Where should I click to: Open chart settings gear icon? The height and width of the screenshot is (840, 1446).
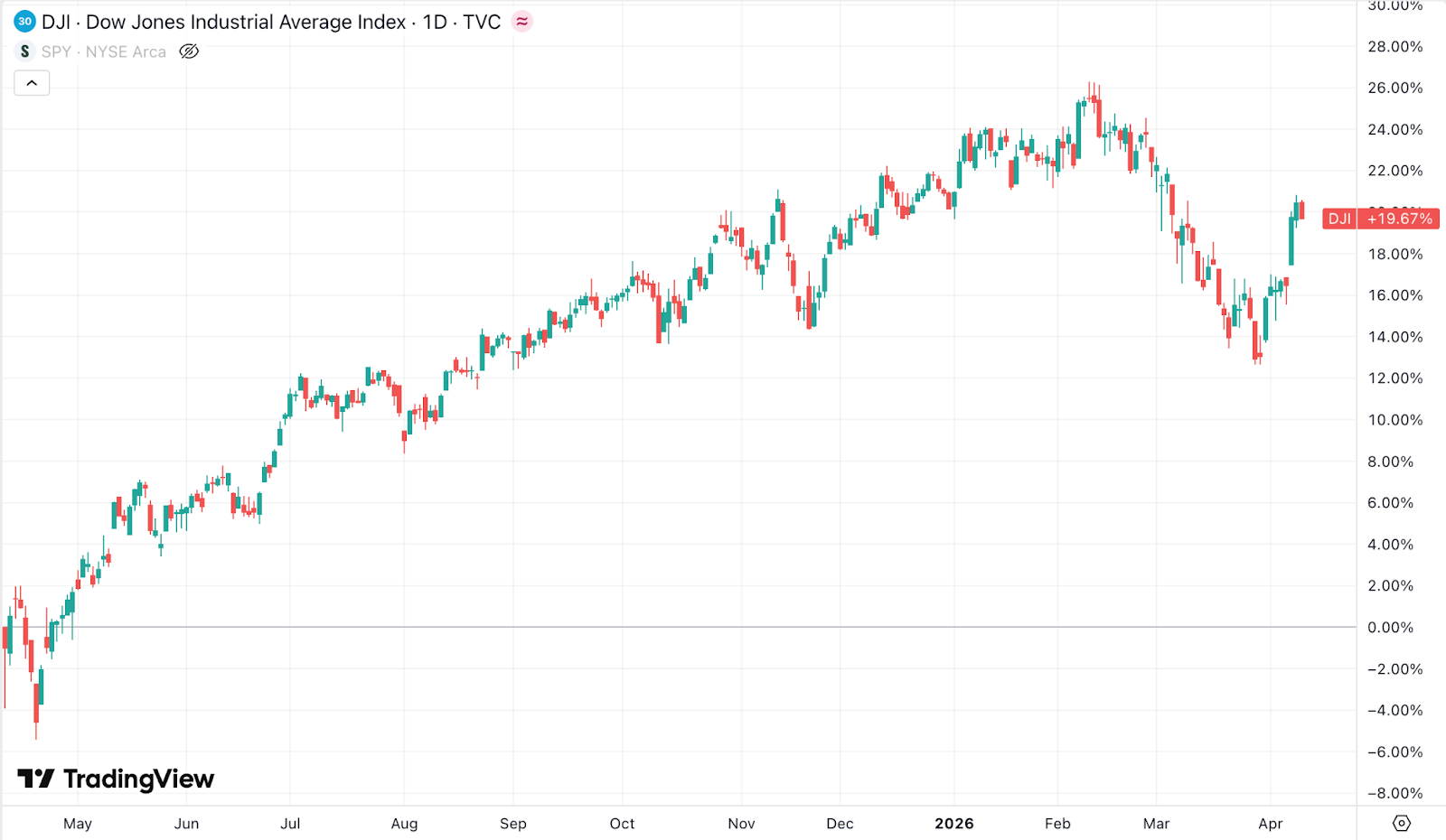click(1401, 823)
